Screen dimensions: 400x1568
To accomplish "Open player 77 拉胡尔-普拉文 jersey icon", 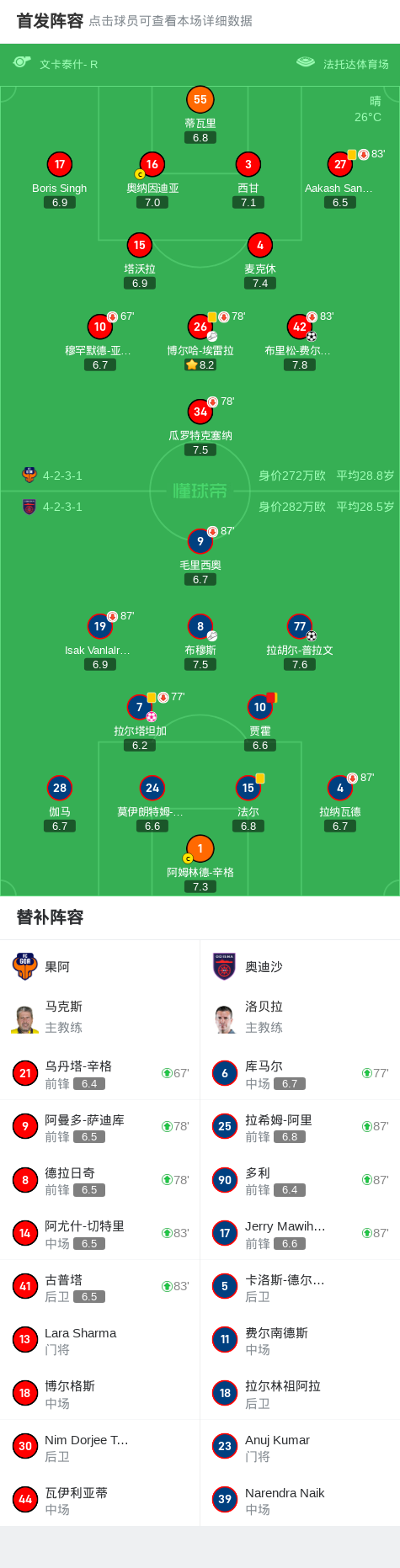I will pyautogui.click(x=300, y=626).
